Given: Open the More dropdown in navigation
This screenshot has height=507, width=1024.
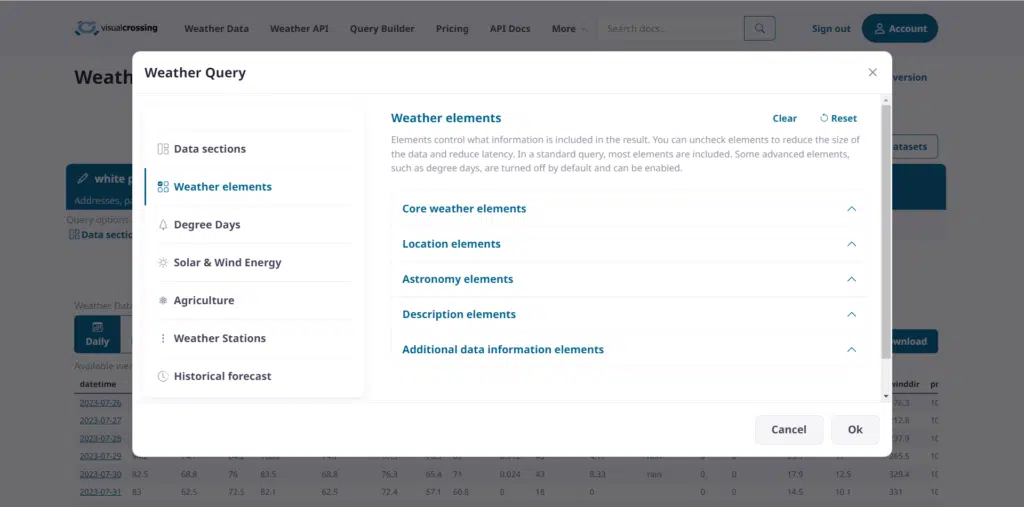Looking at the screenshot, I should coord(568,29).
